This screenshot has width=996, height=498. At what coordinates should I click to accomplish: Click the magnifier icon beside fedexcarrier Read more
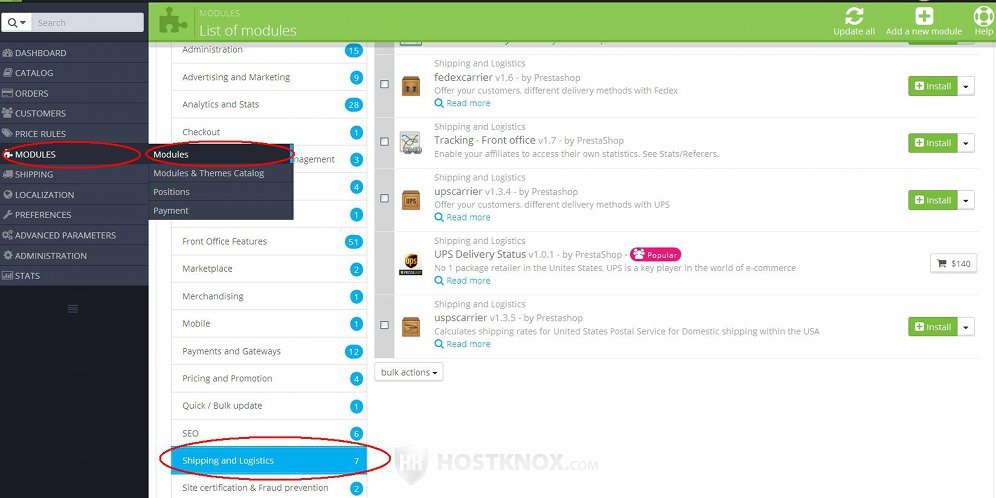(x=439, y=103)
